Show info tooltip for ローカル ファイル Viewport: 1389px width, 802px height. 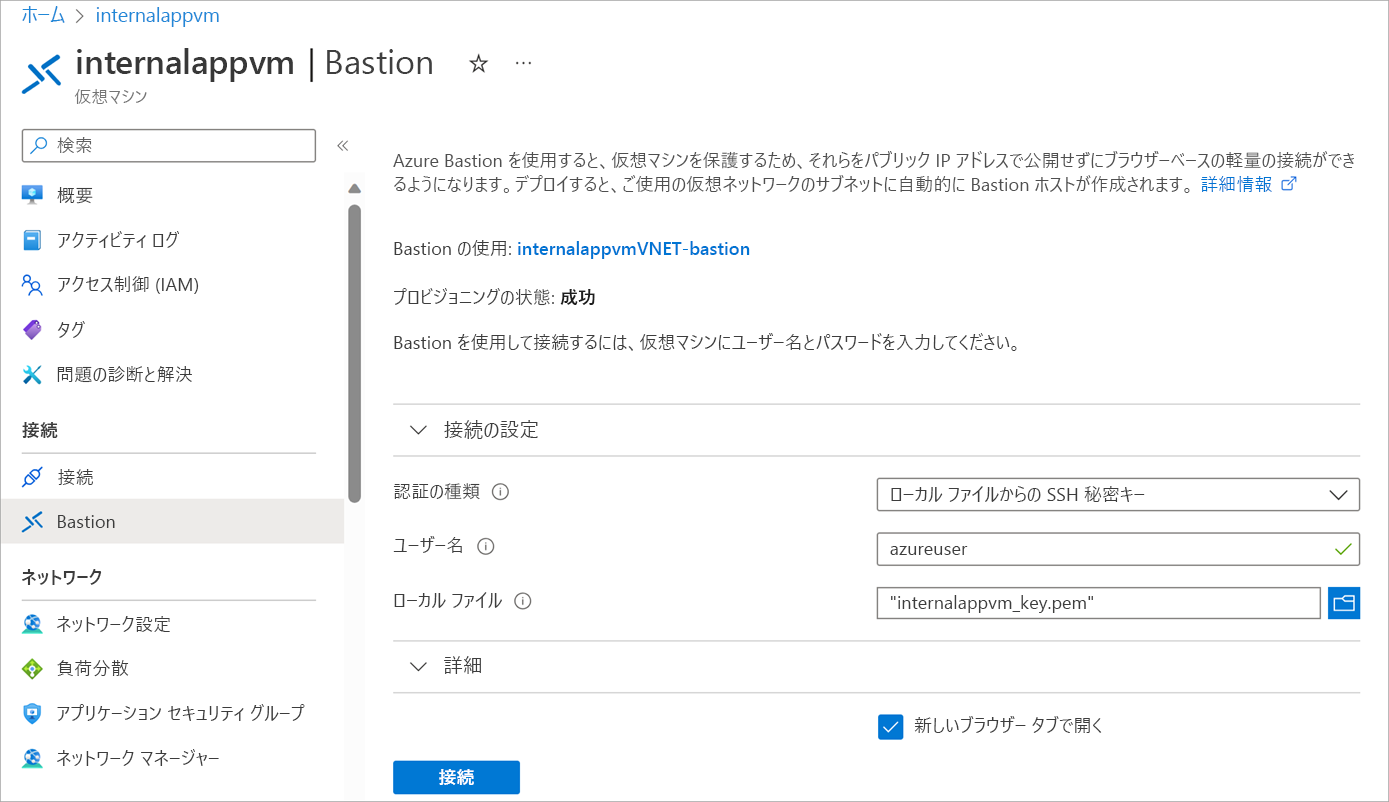[x=522, y=601]
